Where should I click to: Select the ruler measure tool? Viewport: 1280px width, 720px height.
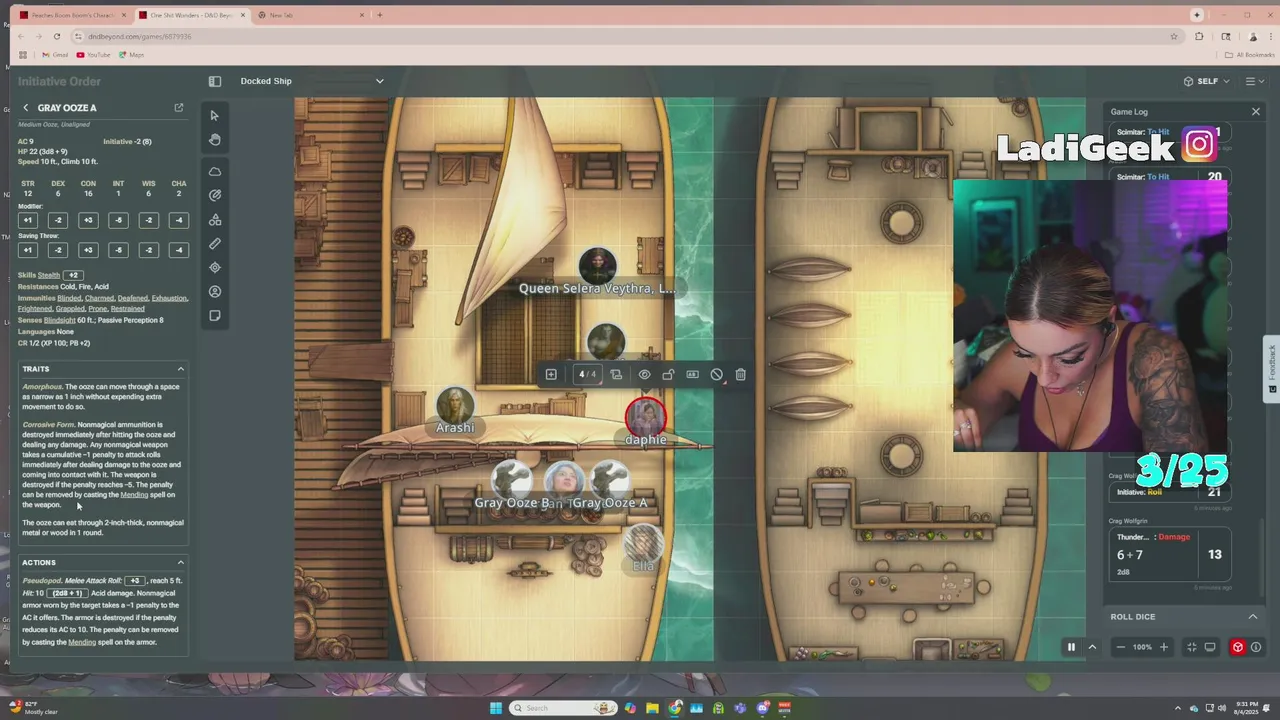point(215,244)
